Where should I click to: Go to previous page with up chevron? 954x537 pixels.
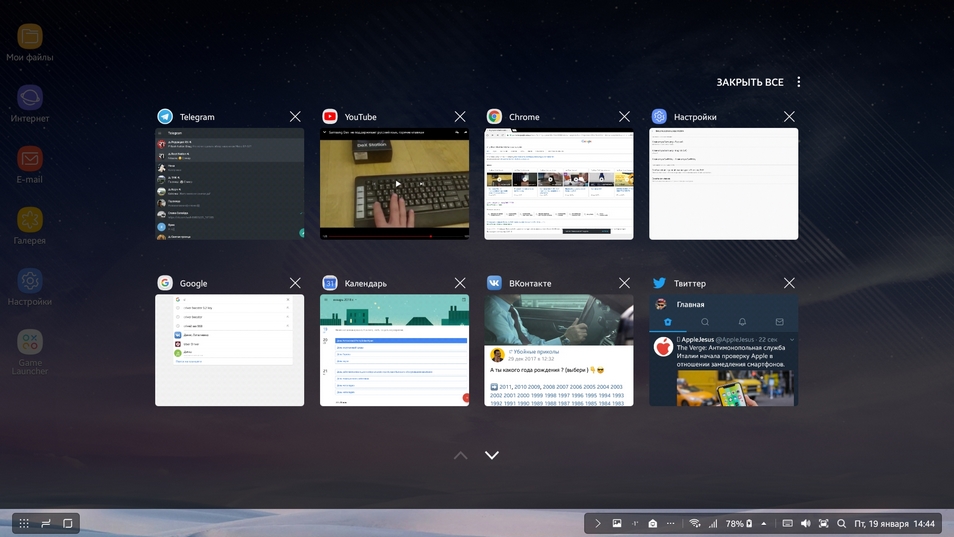(461, 455)
